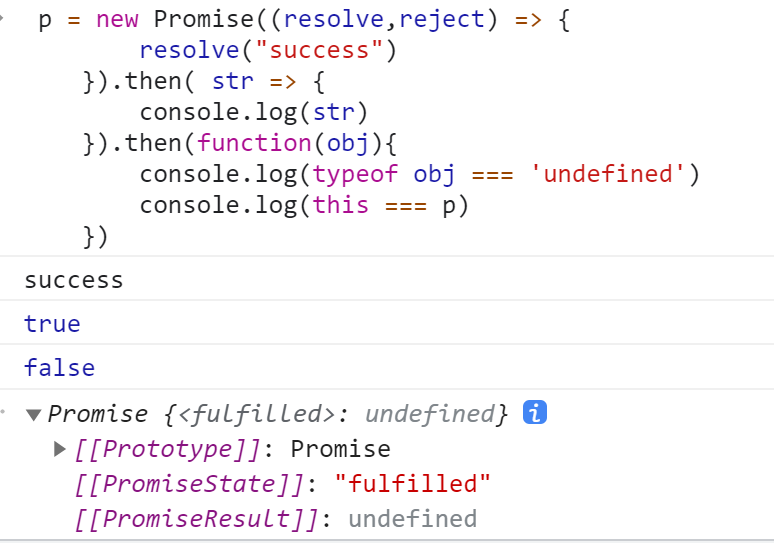Click the 'undefined' string literal in code
The height and width of the screenshot is (543, 774).
tap(608, 174)
